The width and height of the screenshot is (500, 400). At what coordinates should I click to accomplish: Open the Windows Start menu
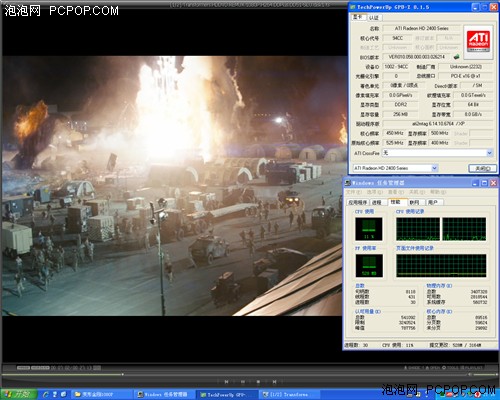pyautogui.click(x=19, y=394)
